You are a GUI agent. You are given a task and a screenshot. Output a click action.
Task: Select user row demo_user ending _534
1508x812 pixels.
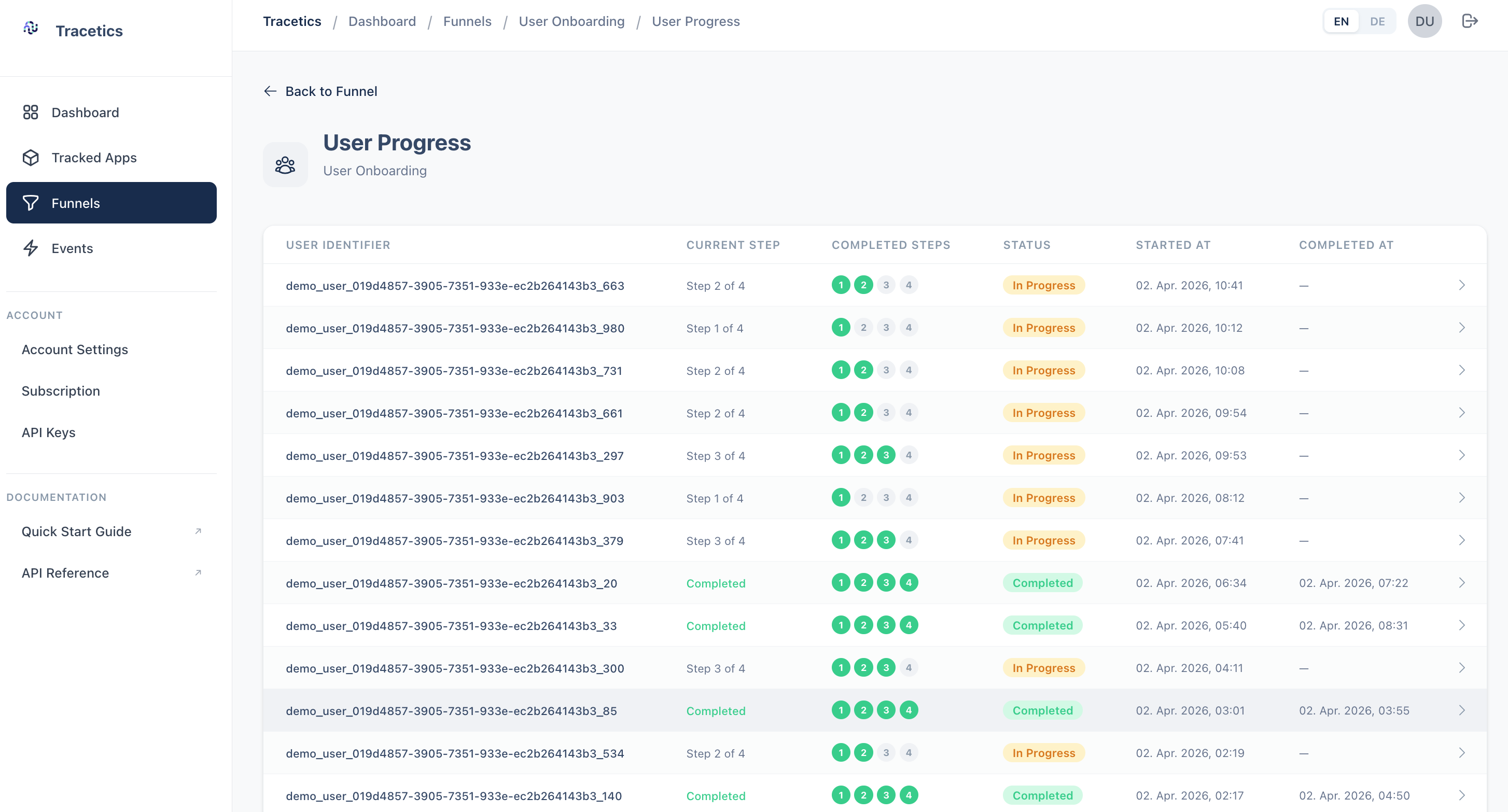click(875, 753)
